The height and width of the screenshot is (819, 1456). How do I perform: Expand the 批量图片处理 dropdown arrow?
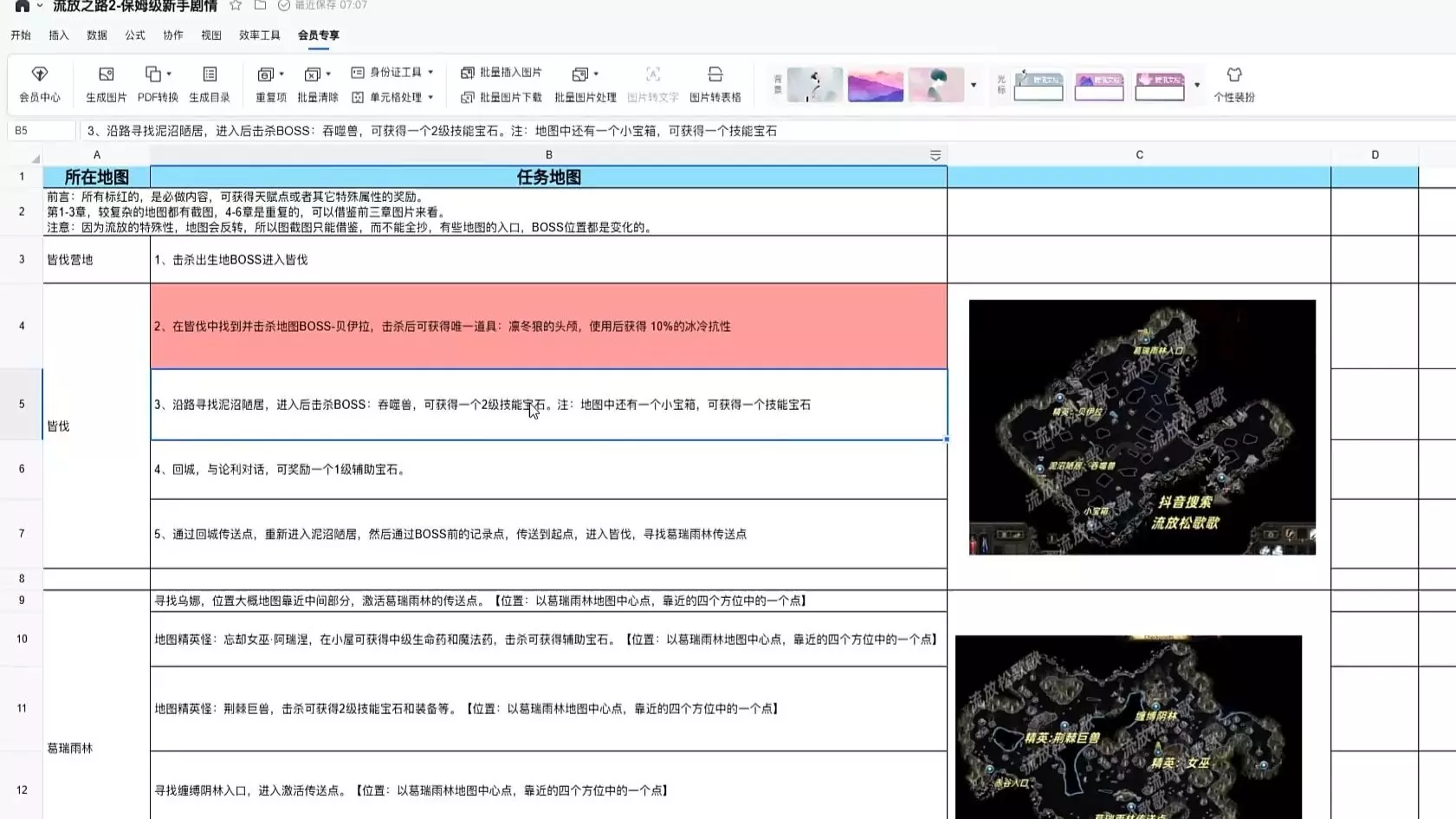pyautogui.click(x=596, y=74)
